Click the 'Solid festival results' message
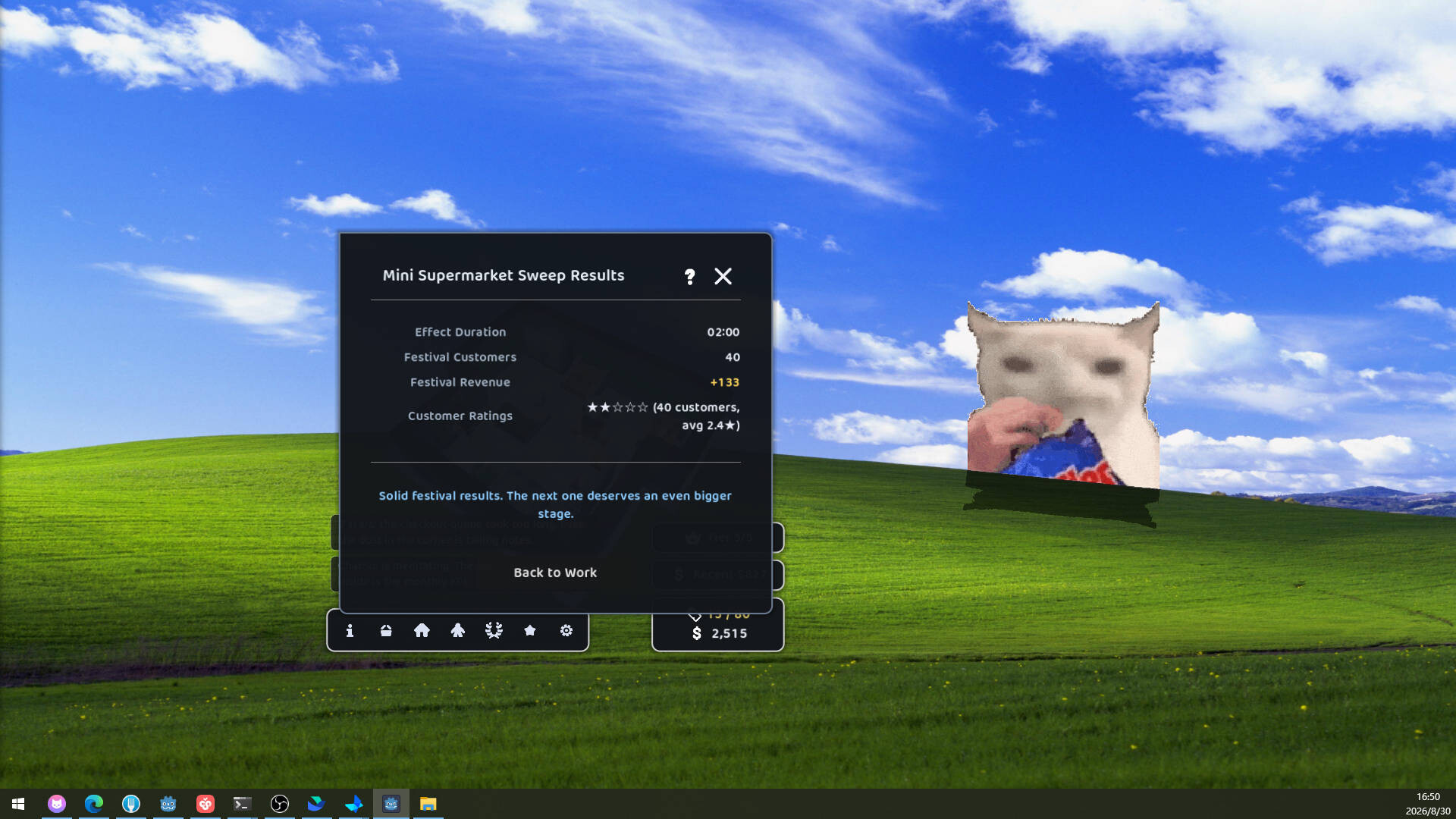Image resolution: width=1456 pixels, height=819 pixels. (x=555, y=504)
